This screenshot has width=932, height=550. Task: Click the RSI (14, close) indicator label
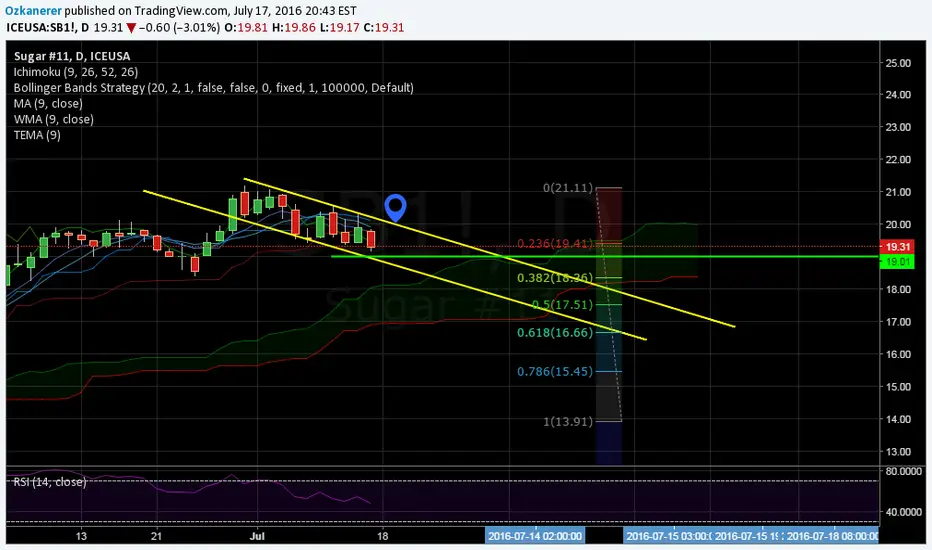(x=50, y=482)
